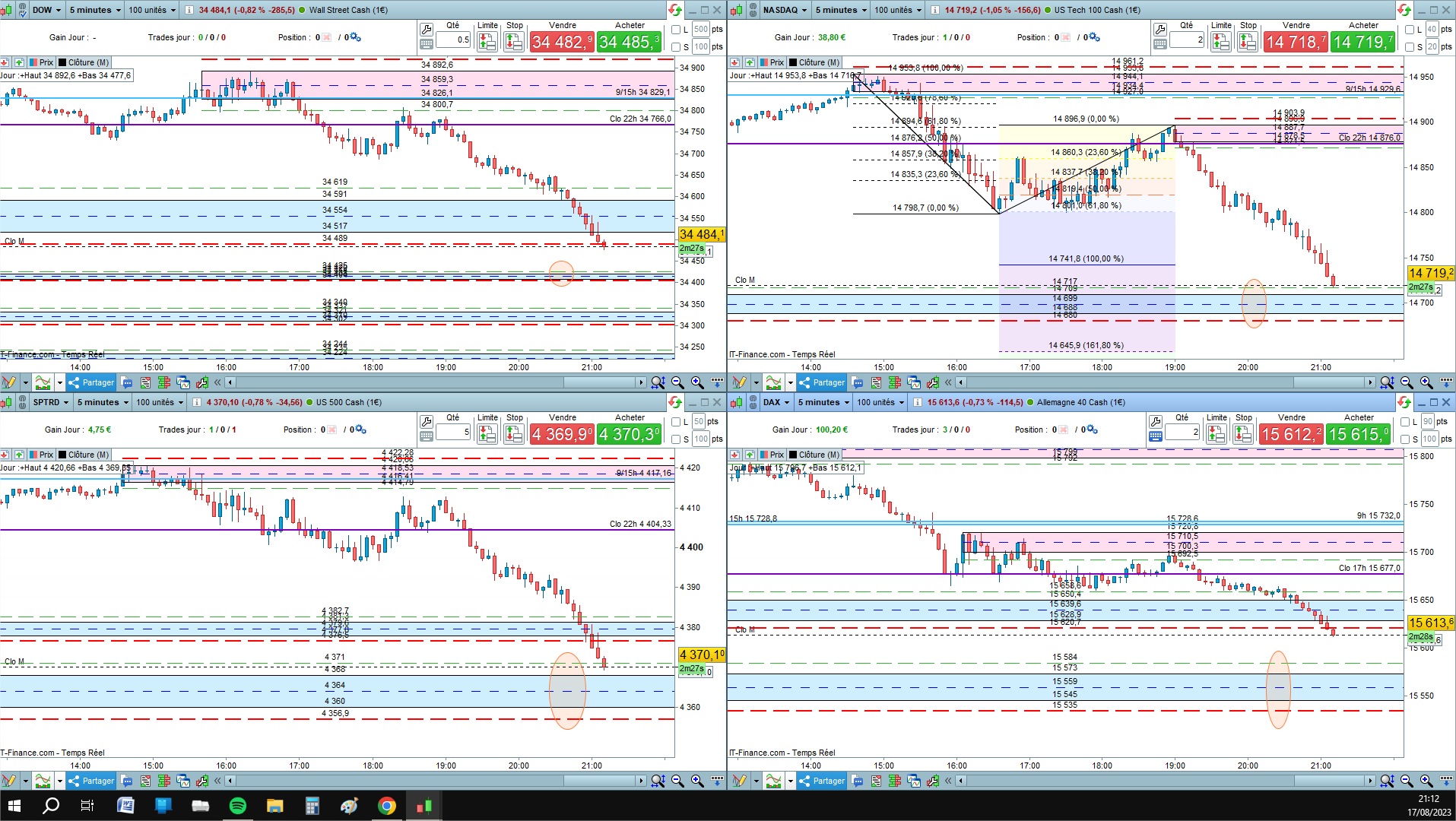Click the drawing tools pencil in DOW chart
The height and width of the screenshot is (821, 1456).
coord(9,382)
